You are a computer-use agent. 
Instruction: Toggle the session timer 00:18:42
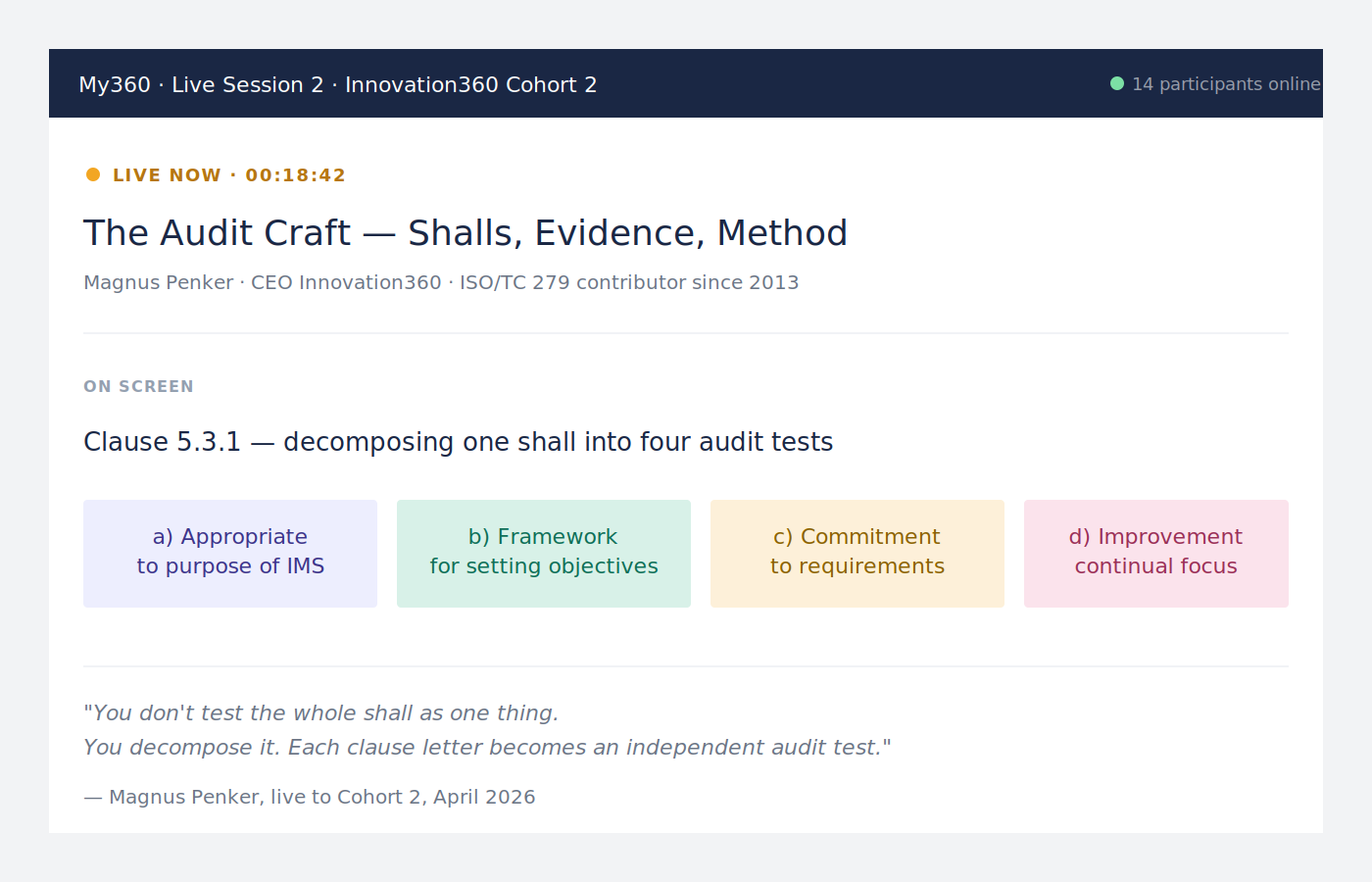click(x=295, y=174)
